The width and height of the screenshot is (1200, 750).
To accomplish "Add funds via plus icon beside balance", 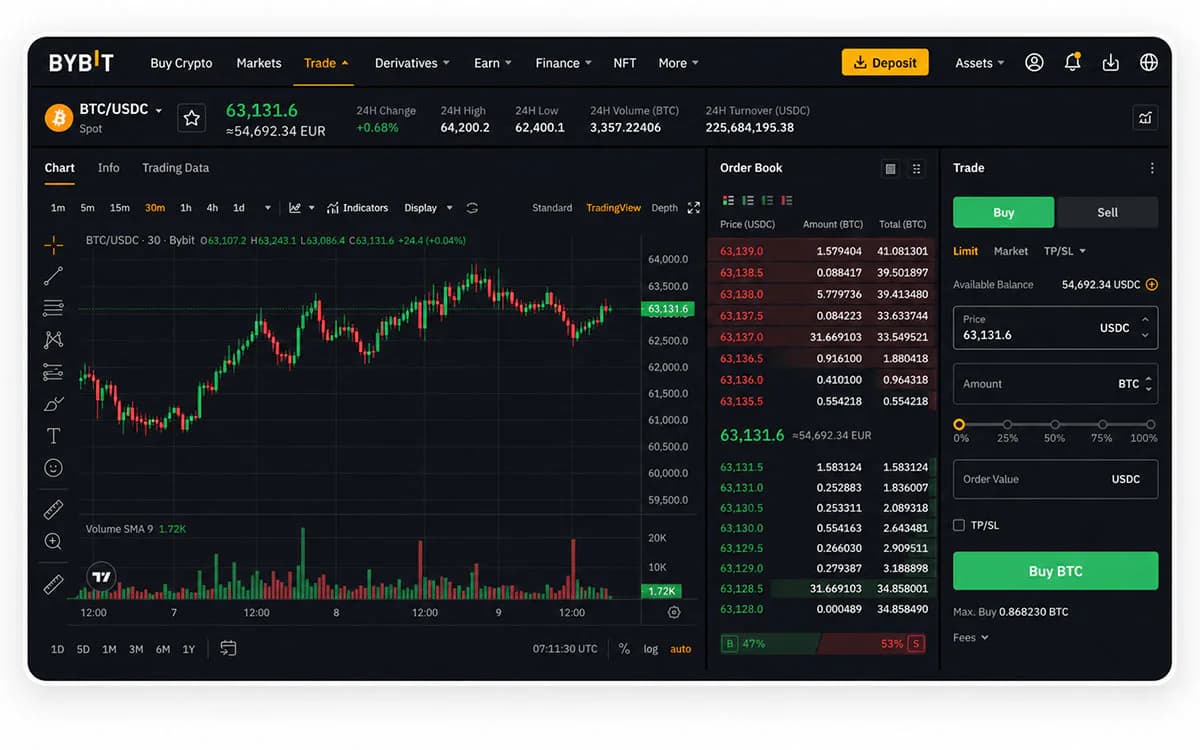I will 1152,284.
